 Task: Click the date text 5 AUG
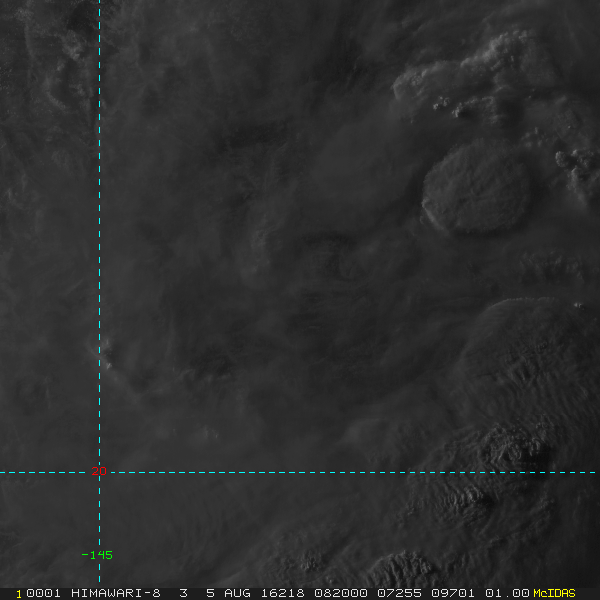coord(228,593)
